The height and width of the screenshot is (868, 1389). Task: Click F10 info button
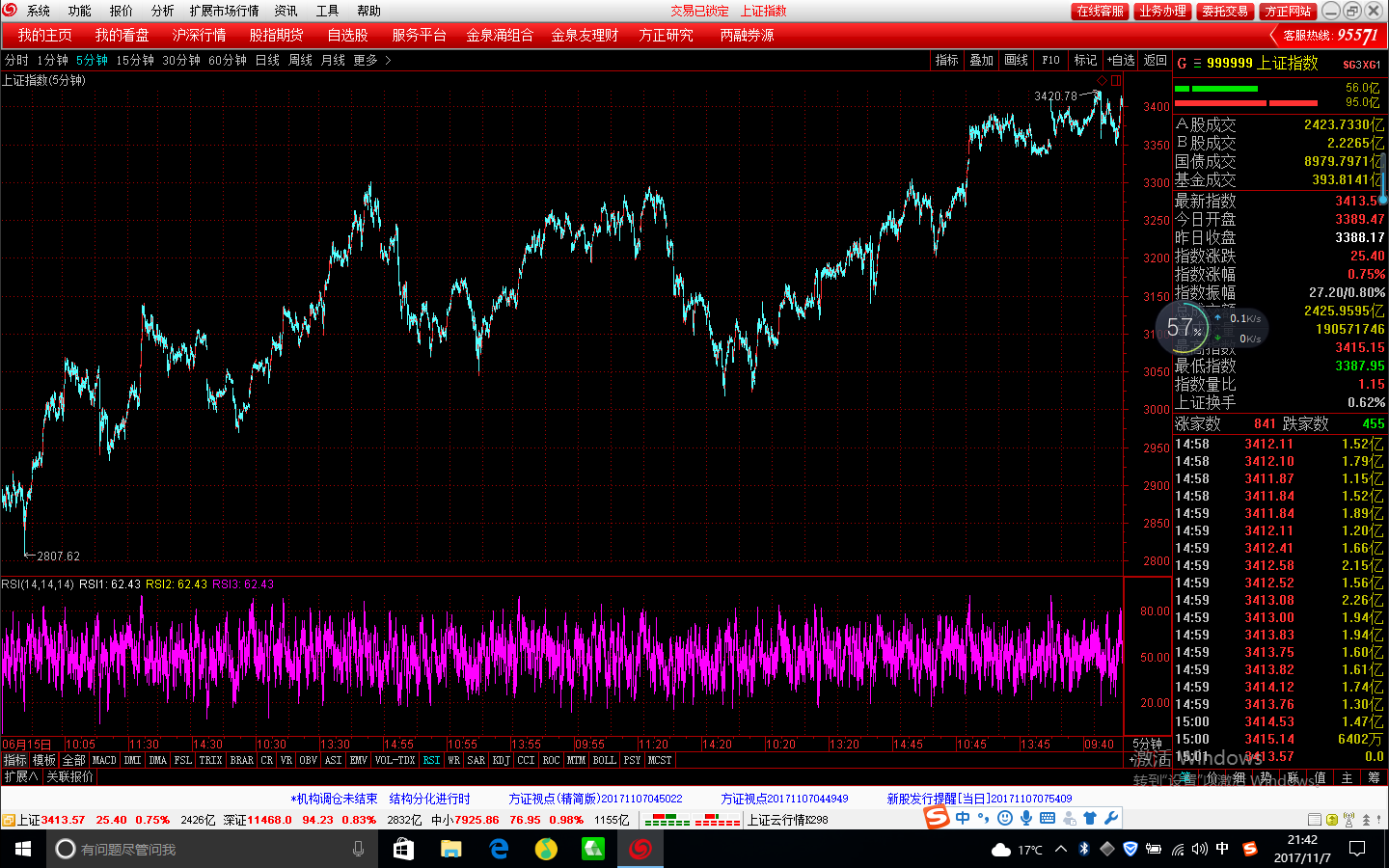click(x=1050, y=60)
